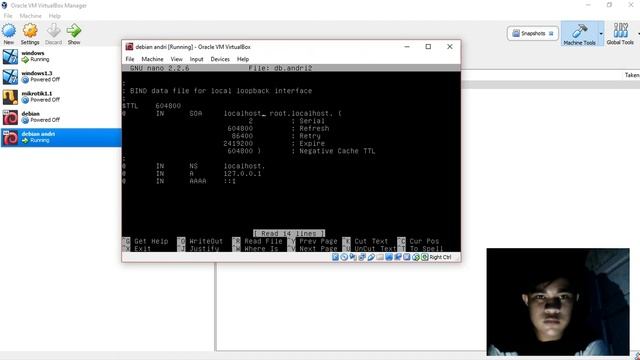The width and height of the screenshot is (640, 360).
Task: Select the running debian andri VM
Action: pos(61,137)
